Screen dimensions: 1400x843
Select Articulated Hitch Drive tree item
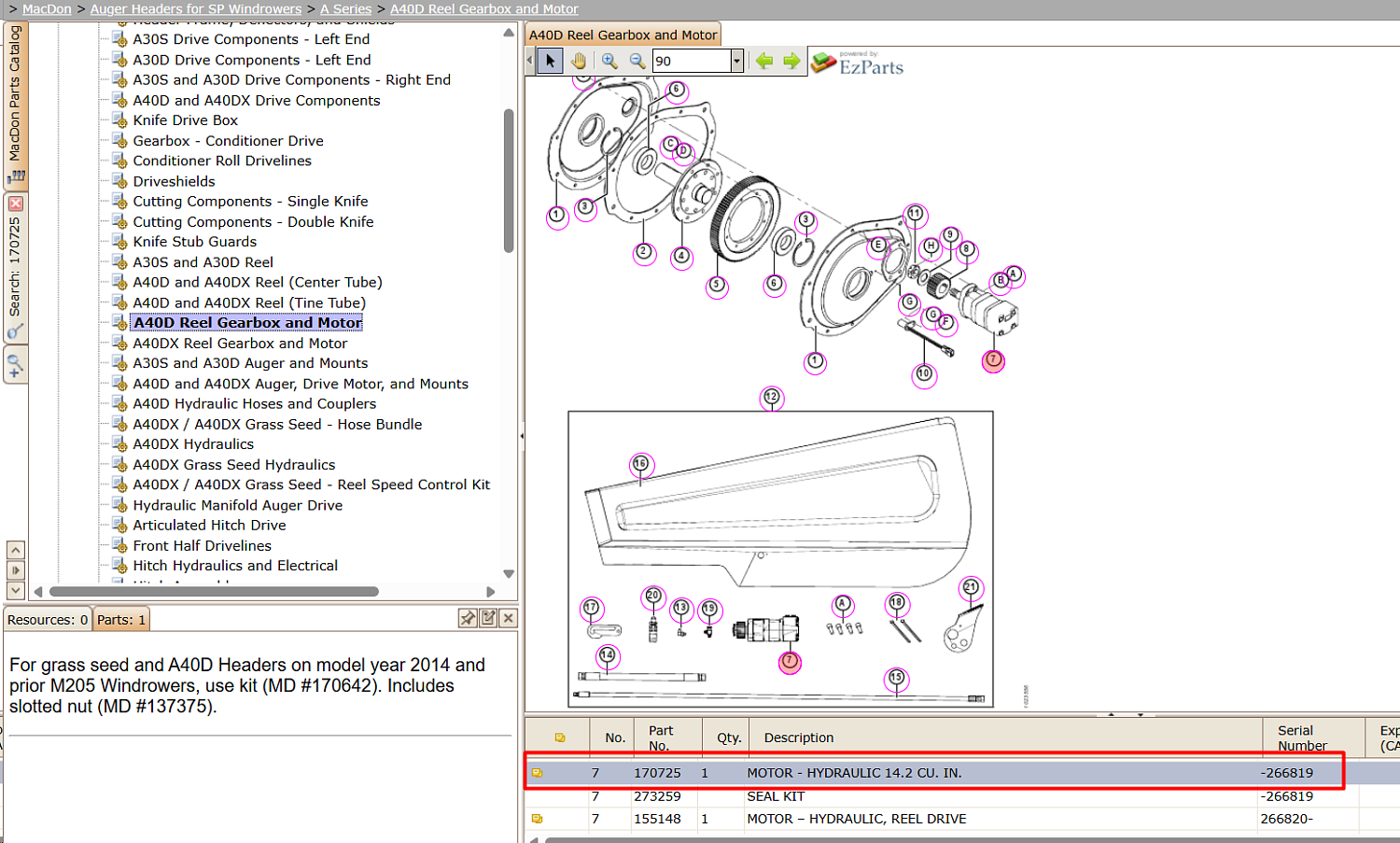tap(210, 526)
